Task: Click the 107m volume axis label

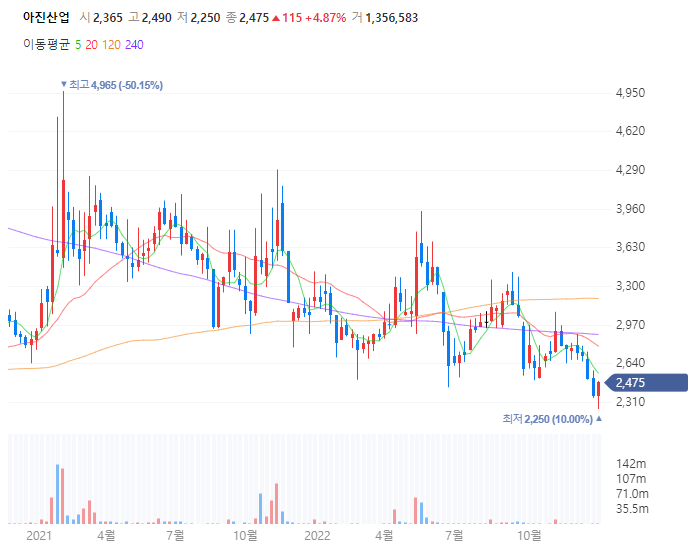Action: click(x=631, y=479)
